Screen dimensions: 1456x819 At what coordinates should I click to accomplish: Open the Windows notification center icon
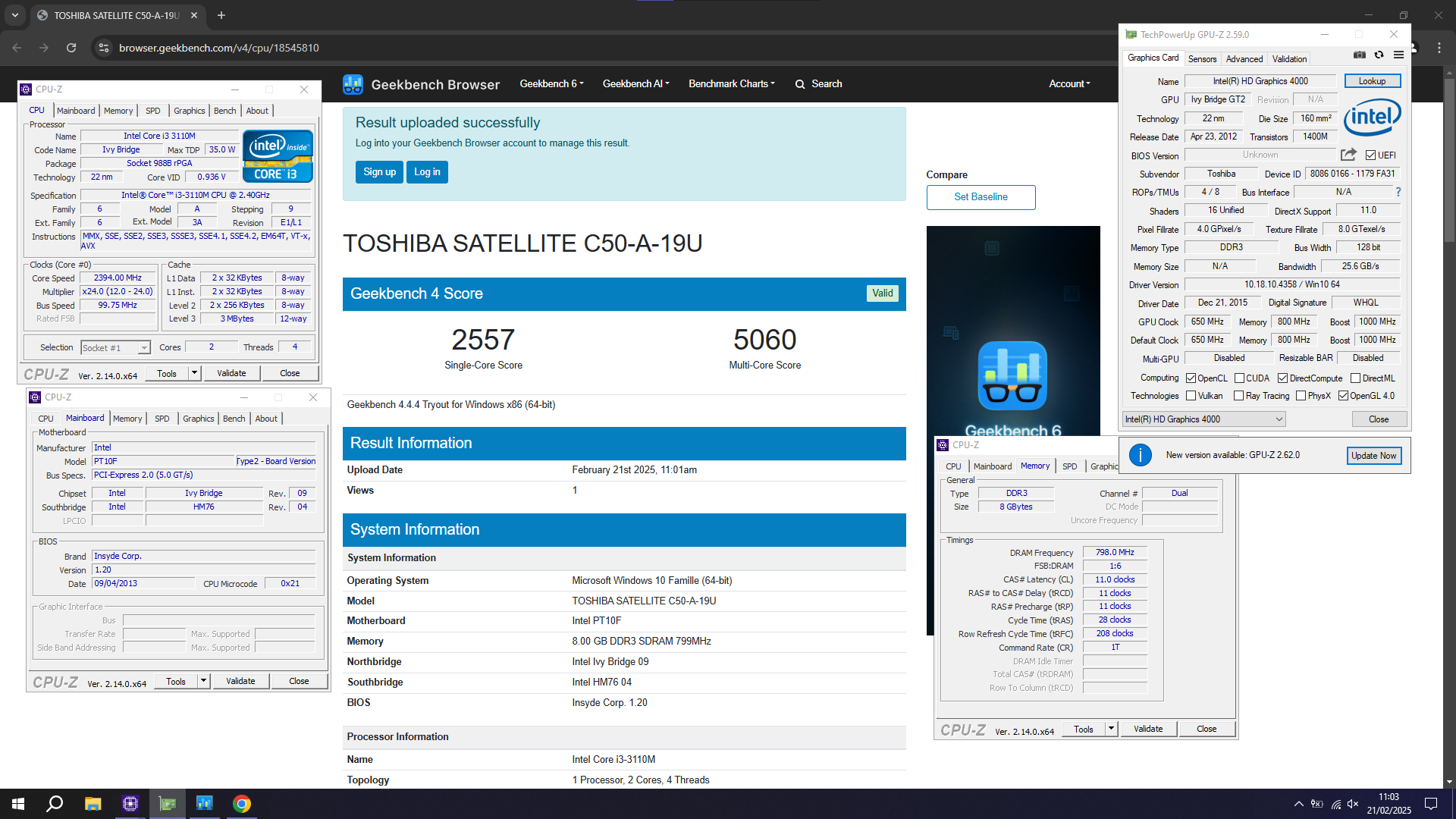point(1431,804)
